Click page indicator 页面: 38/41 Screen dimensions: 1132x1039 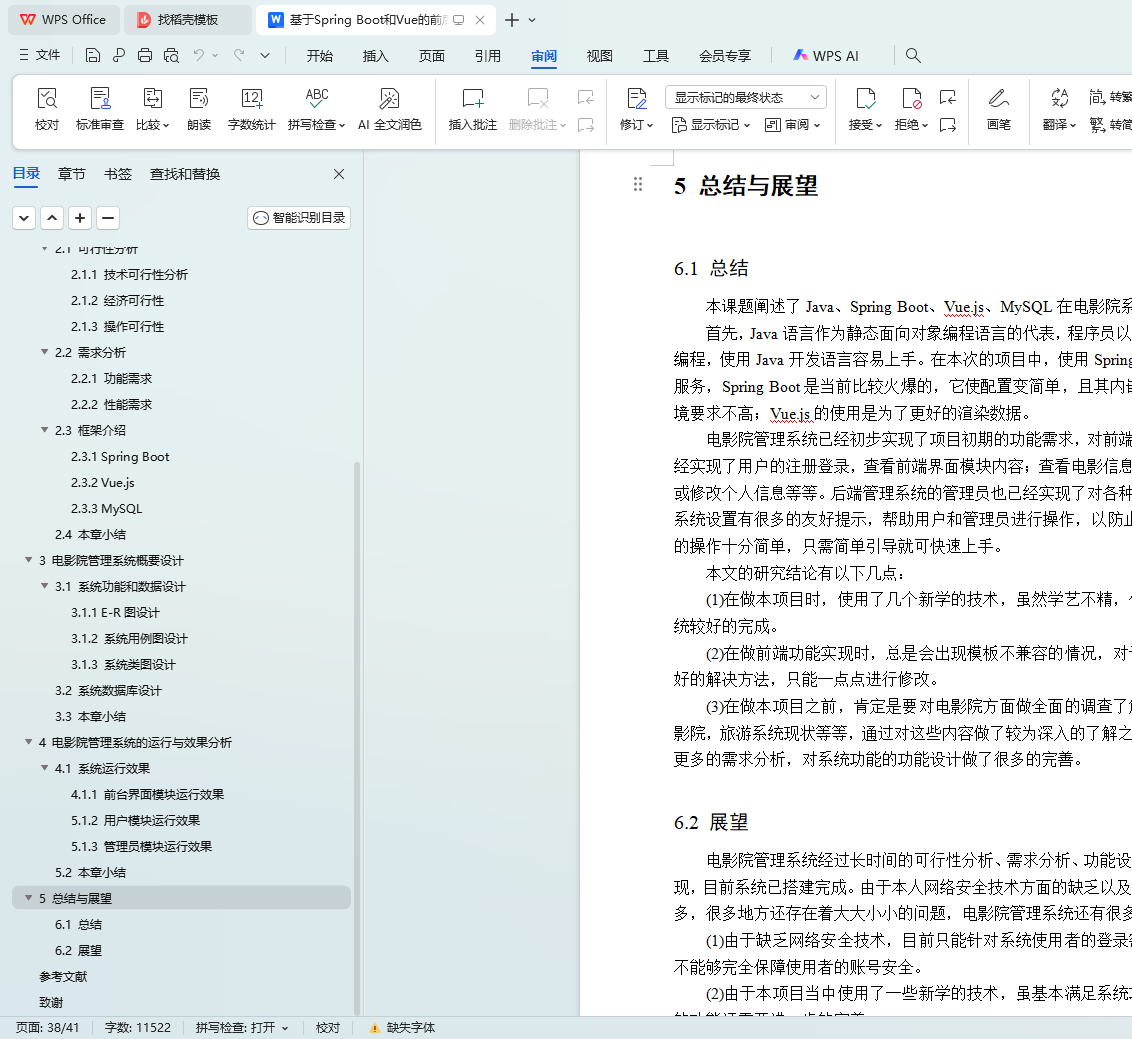tap(48, 1027)
